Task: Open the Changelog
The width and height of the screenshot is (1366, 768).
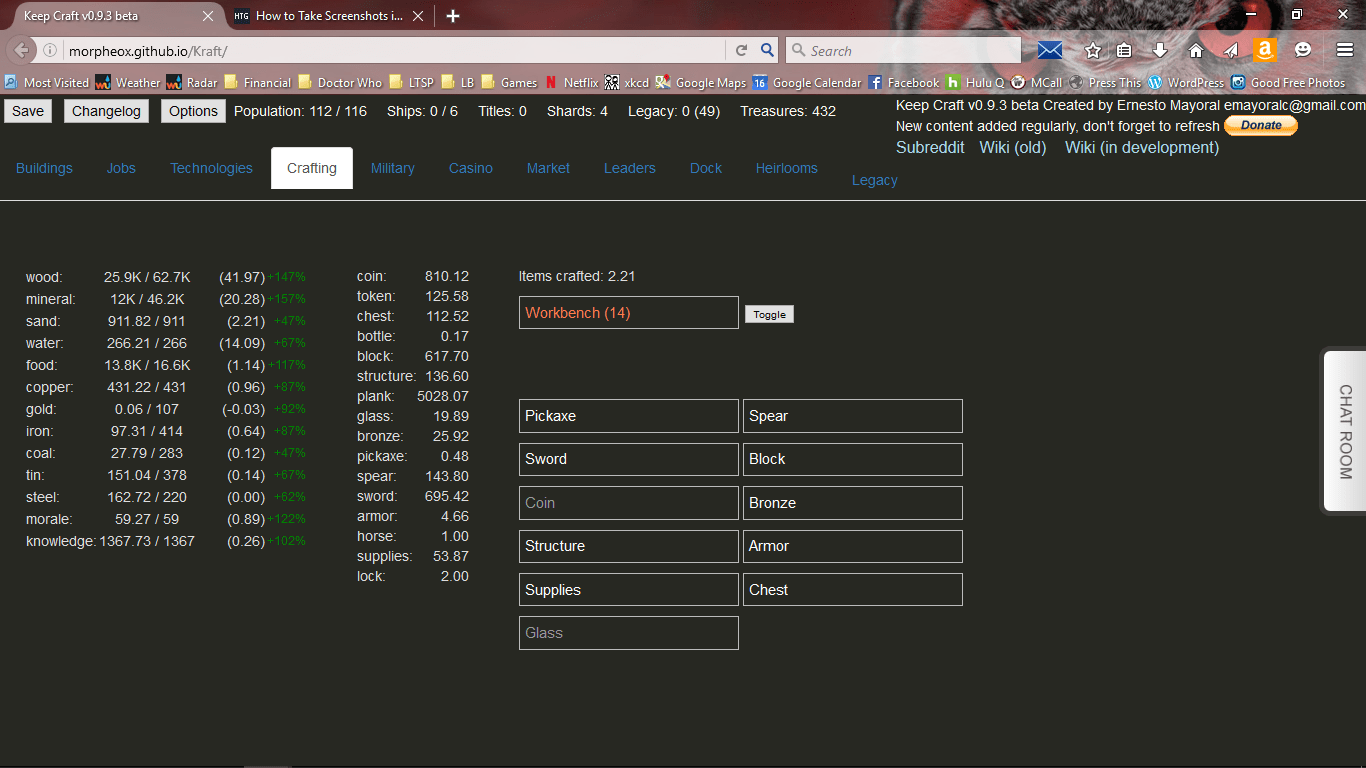Action: click(106, 111)
